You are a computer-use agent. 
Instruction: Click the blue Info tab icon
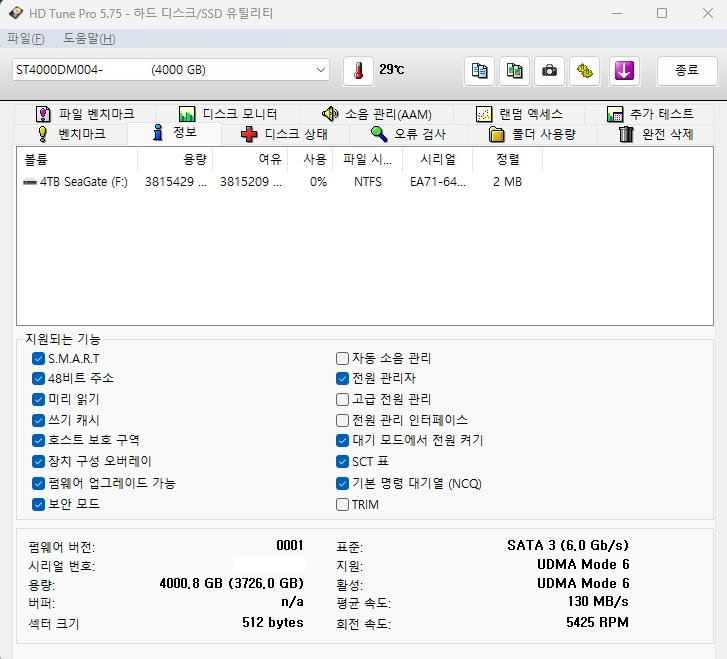[x=158, y=133]
